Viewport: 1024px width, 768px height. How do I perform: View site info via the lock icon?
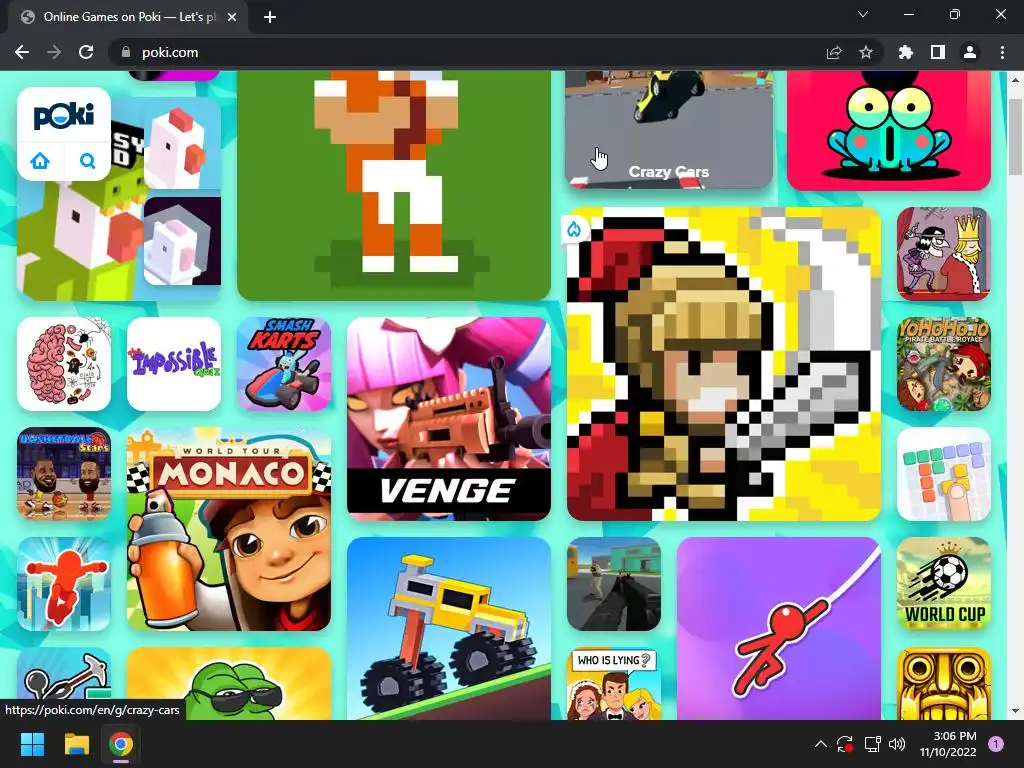point(126,52)
